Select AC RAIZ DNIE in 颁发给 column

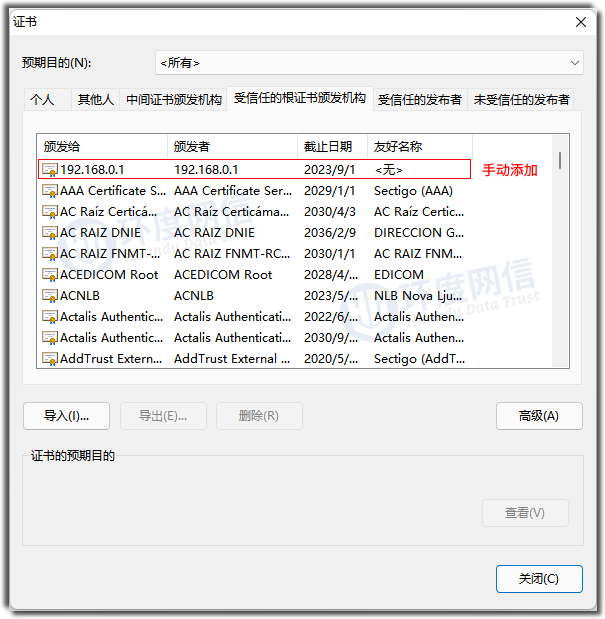(x=100, y=233)
